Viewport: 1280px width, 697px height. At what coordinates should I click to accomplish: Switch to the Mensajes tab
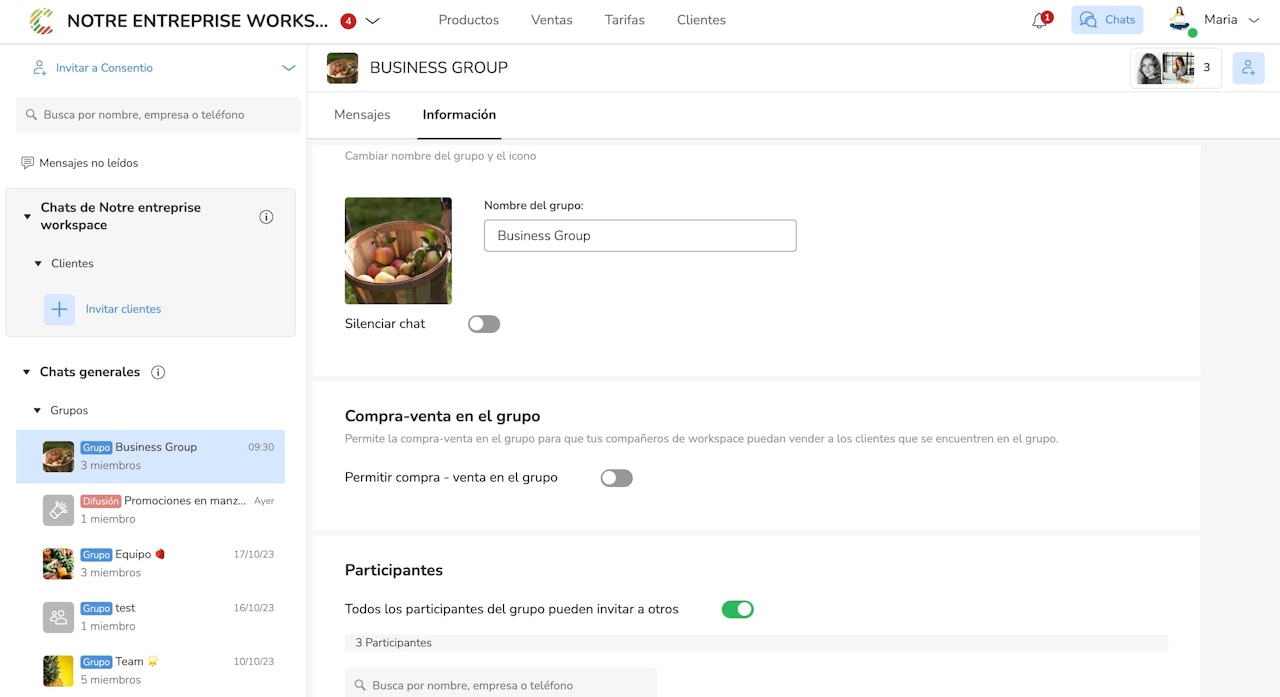(x=362, y=115)
